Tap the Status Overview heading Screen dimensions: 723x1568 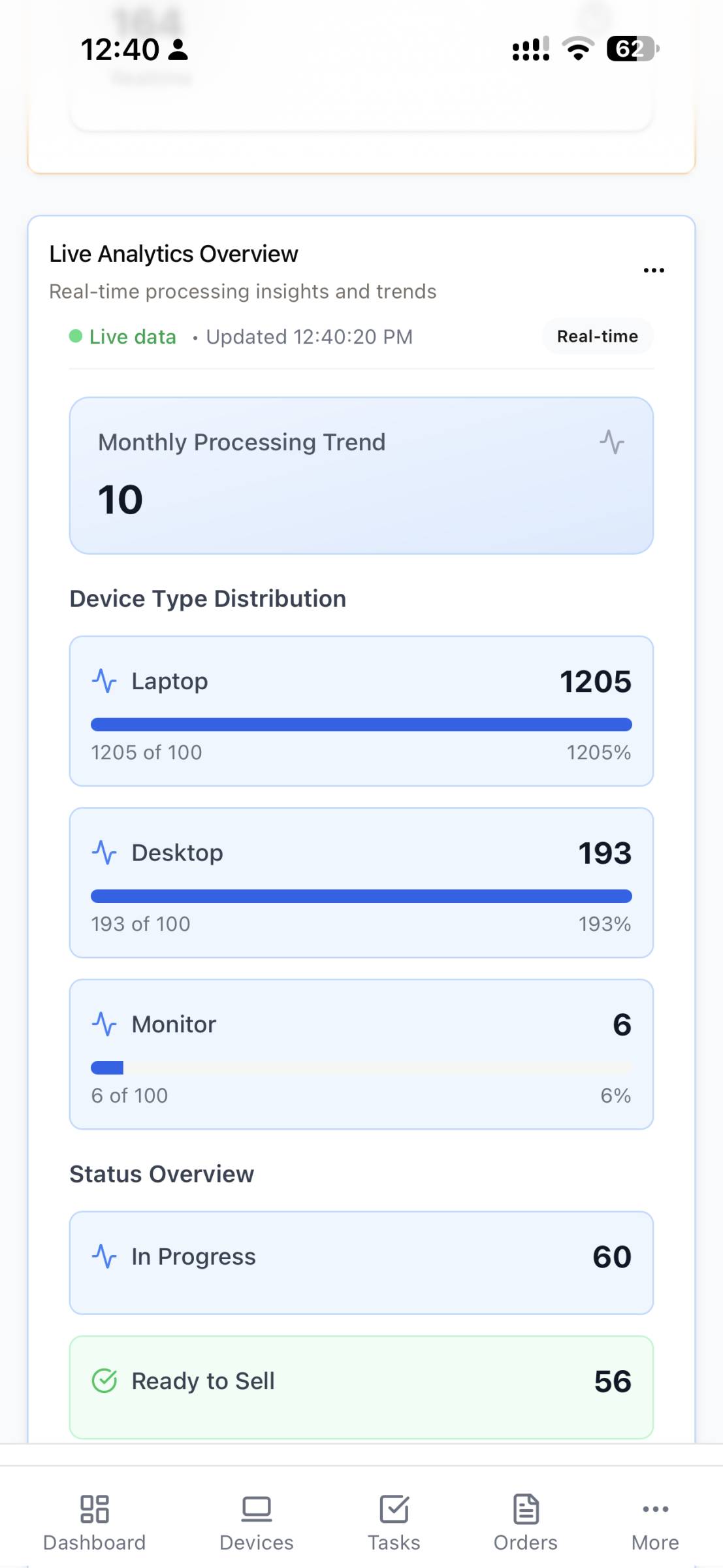click(162, 1174)
